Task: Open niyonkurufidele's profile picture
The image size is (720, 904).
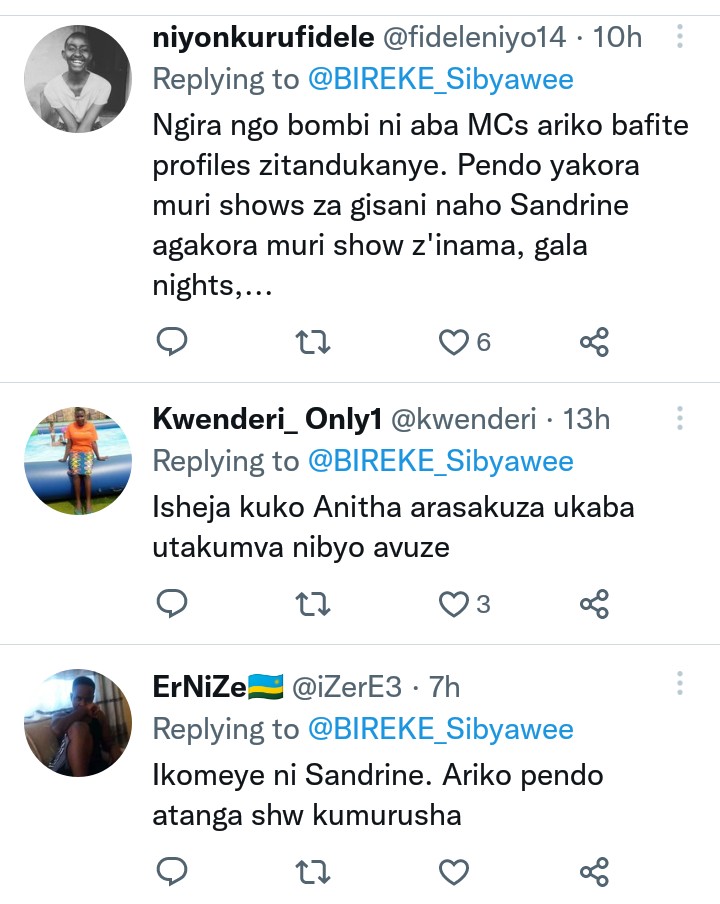Action: [x=78, y=78]
